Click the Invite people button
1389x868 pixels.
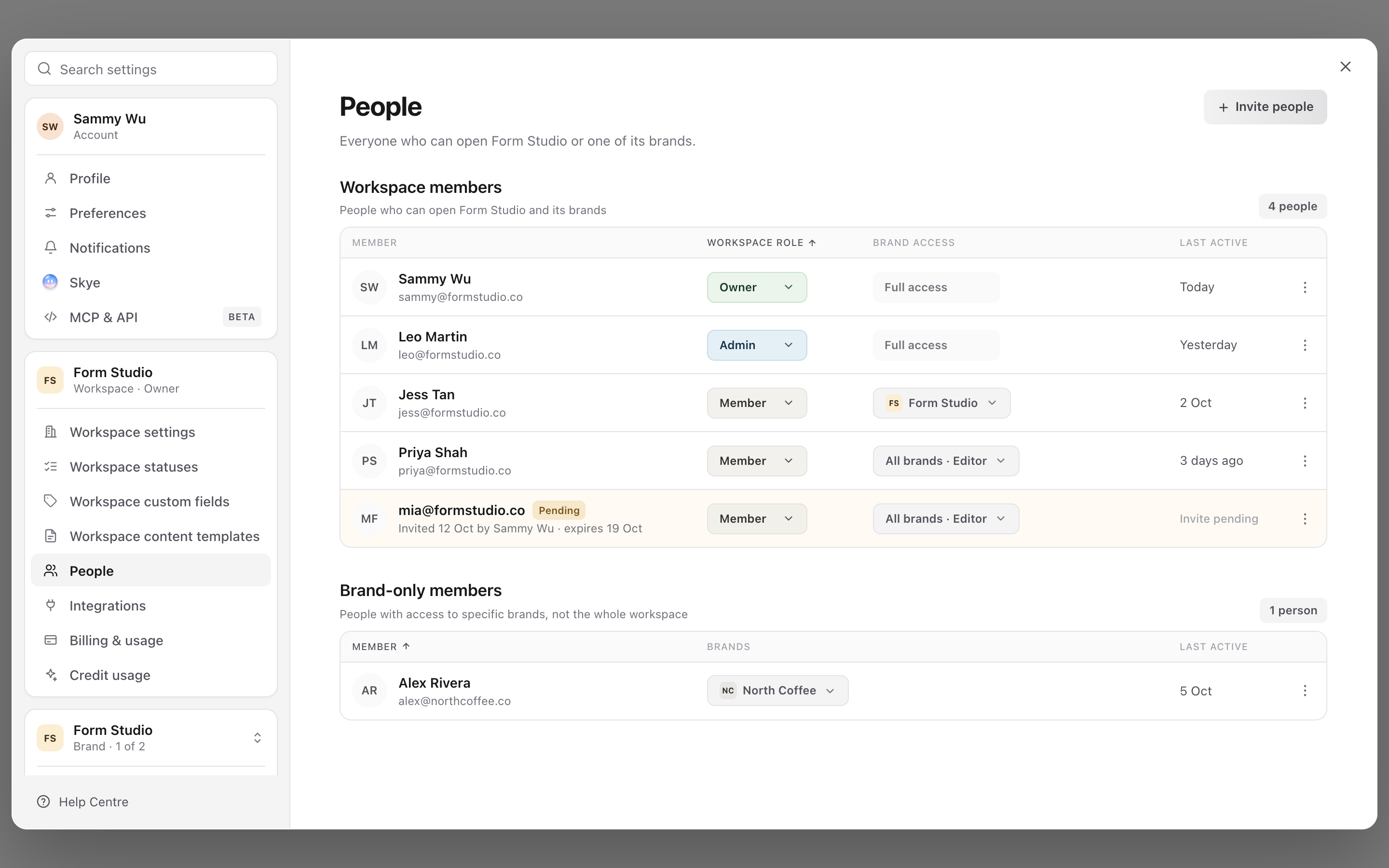coord(1265,107)
